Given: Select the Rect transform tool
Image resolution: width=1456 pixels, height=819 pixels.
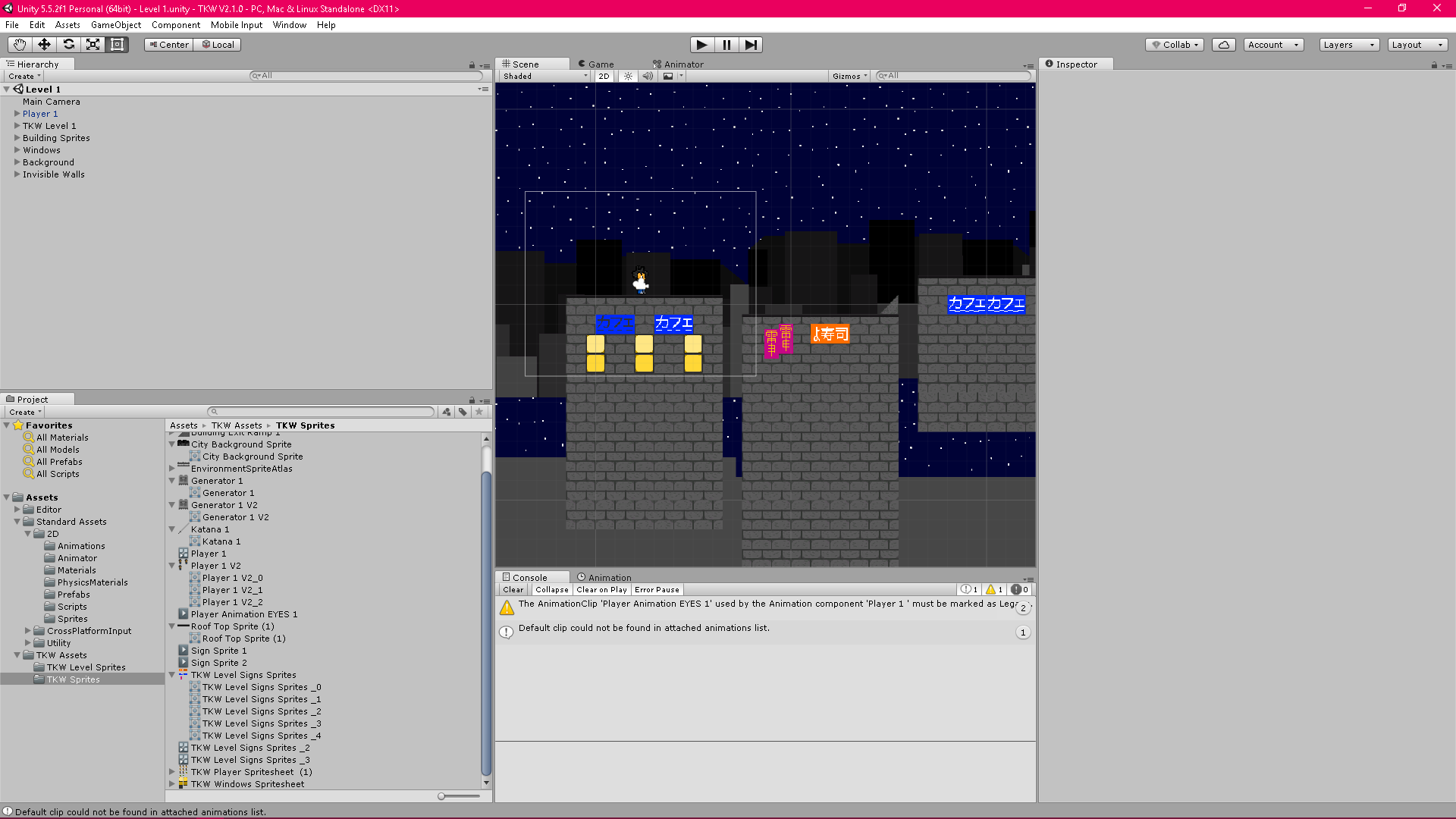Looking at the screenshot, I should (117, 45).
